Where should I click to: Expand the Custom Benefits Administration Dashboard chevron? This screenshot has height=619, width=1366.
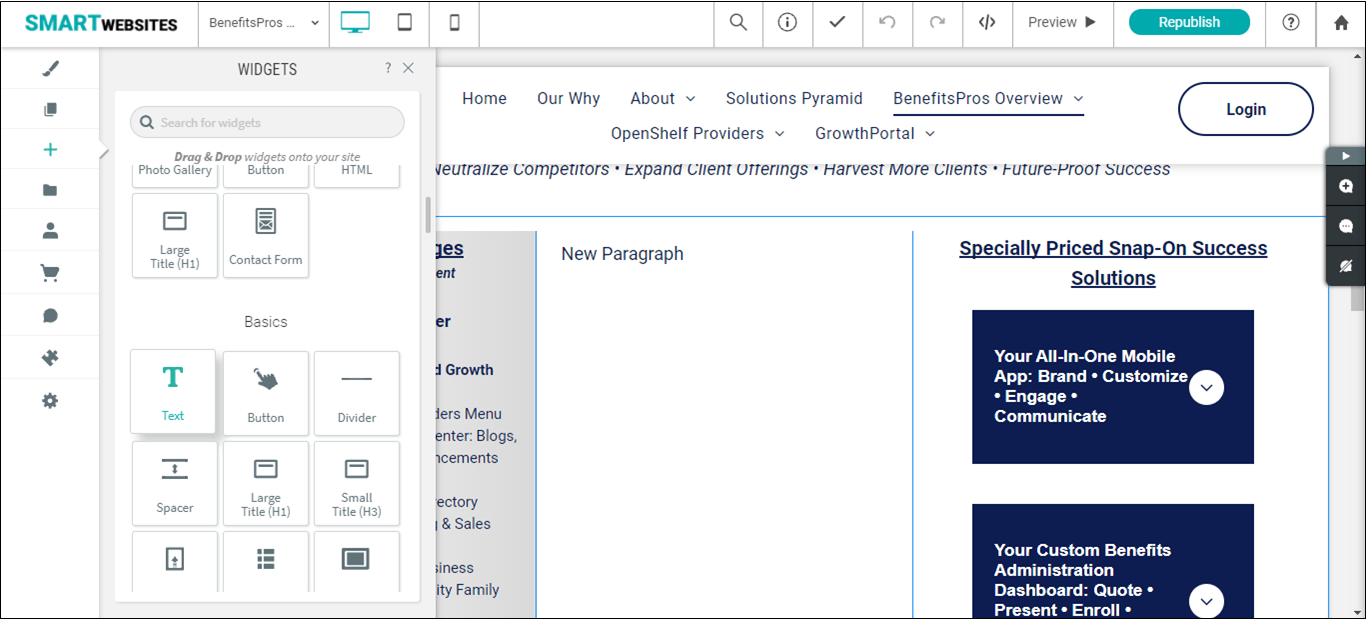coord(1207,601)
